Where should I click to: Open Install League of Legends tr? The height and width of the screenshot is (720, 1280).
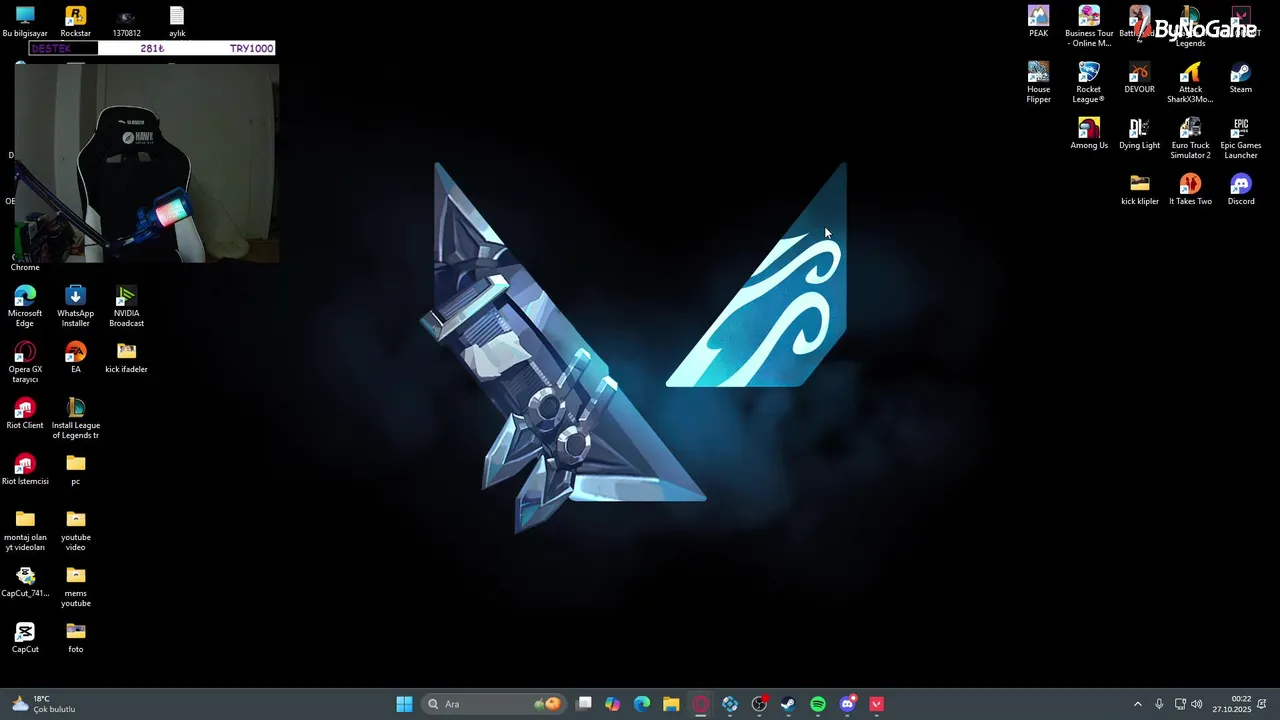tap(75, 418)
